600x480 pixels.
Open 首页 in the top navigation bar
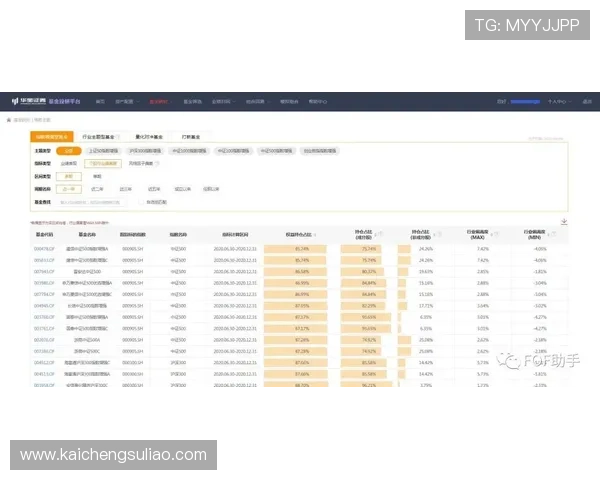[100, 102]
